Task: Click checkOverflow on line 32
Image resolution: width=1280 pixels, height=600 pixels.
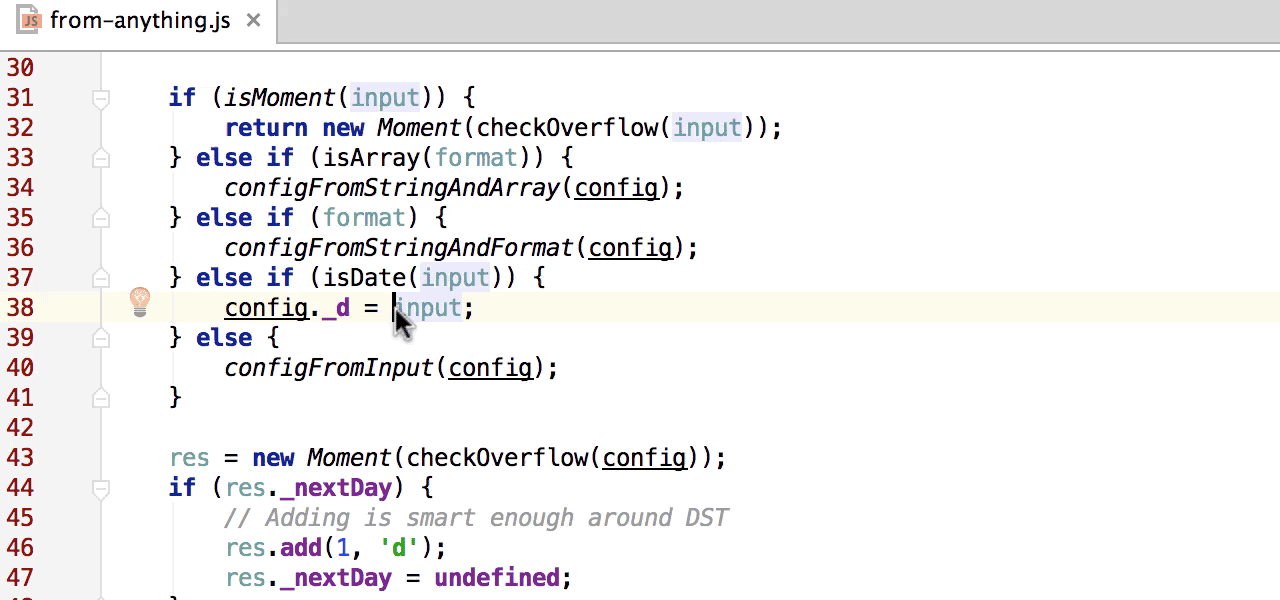Action: click(567, 128)
